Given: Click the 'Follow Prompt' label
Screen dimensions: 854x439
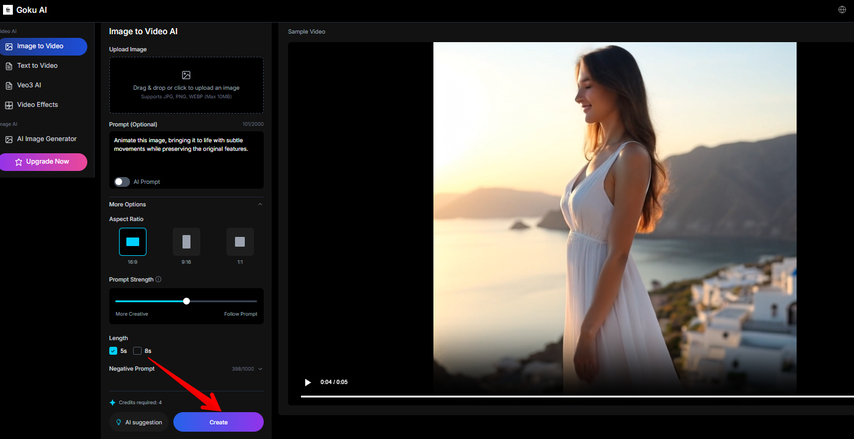Looking at the screenshot, I should [240, 314].
